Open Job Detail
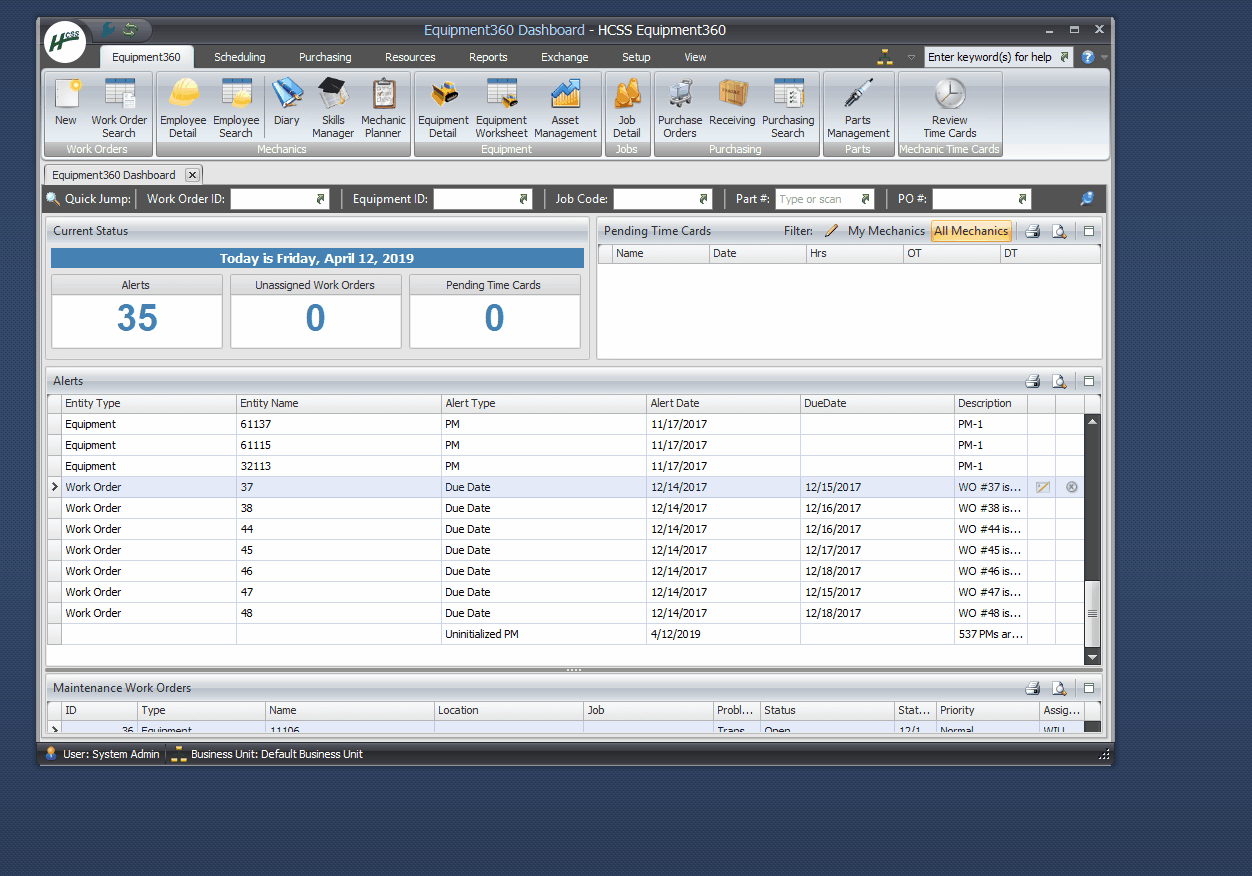 point(627,107)
